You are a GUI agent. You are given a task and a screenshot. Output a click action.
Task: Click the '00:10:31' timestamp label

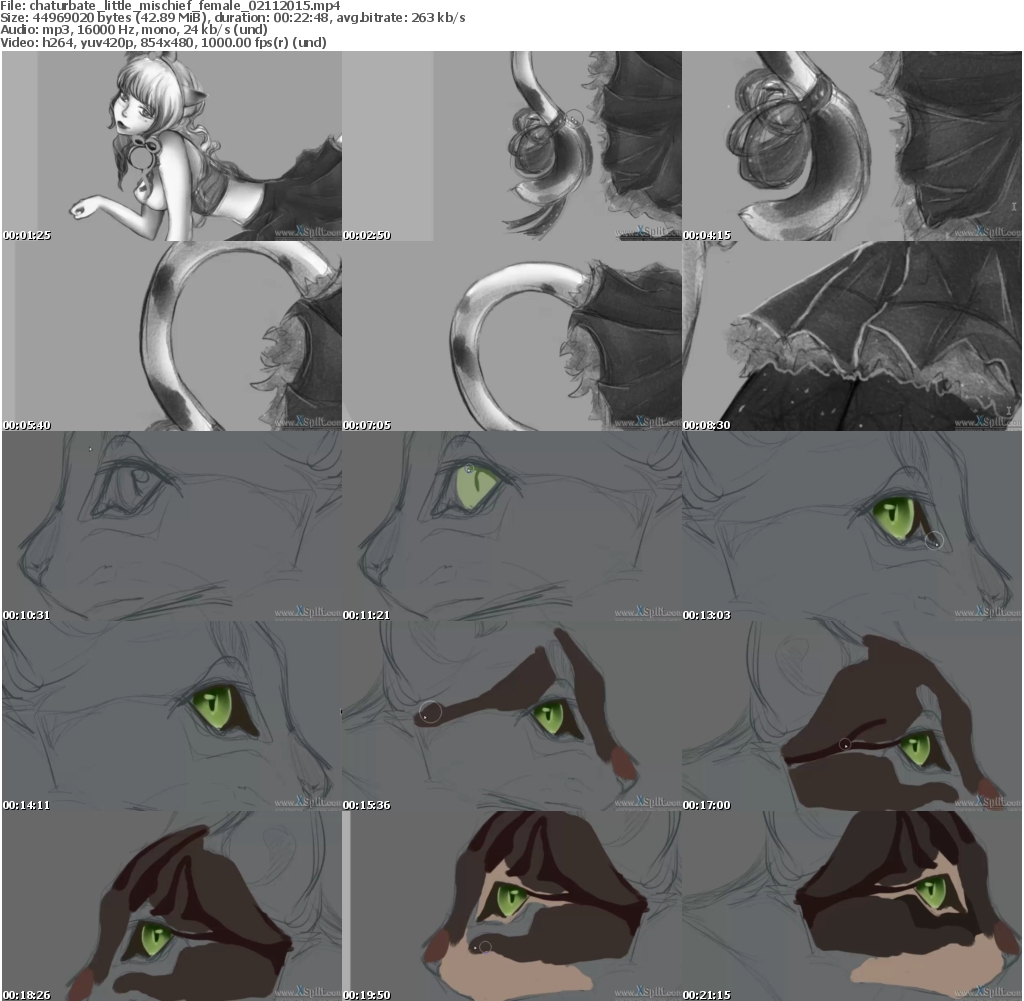pos(27,615)
